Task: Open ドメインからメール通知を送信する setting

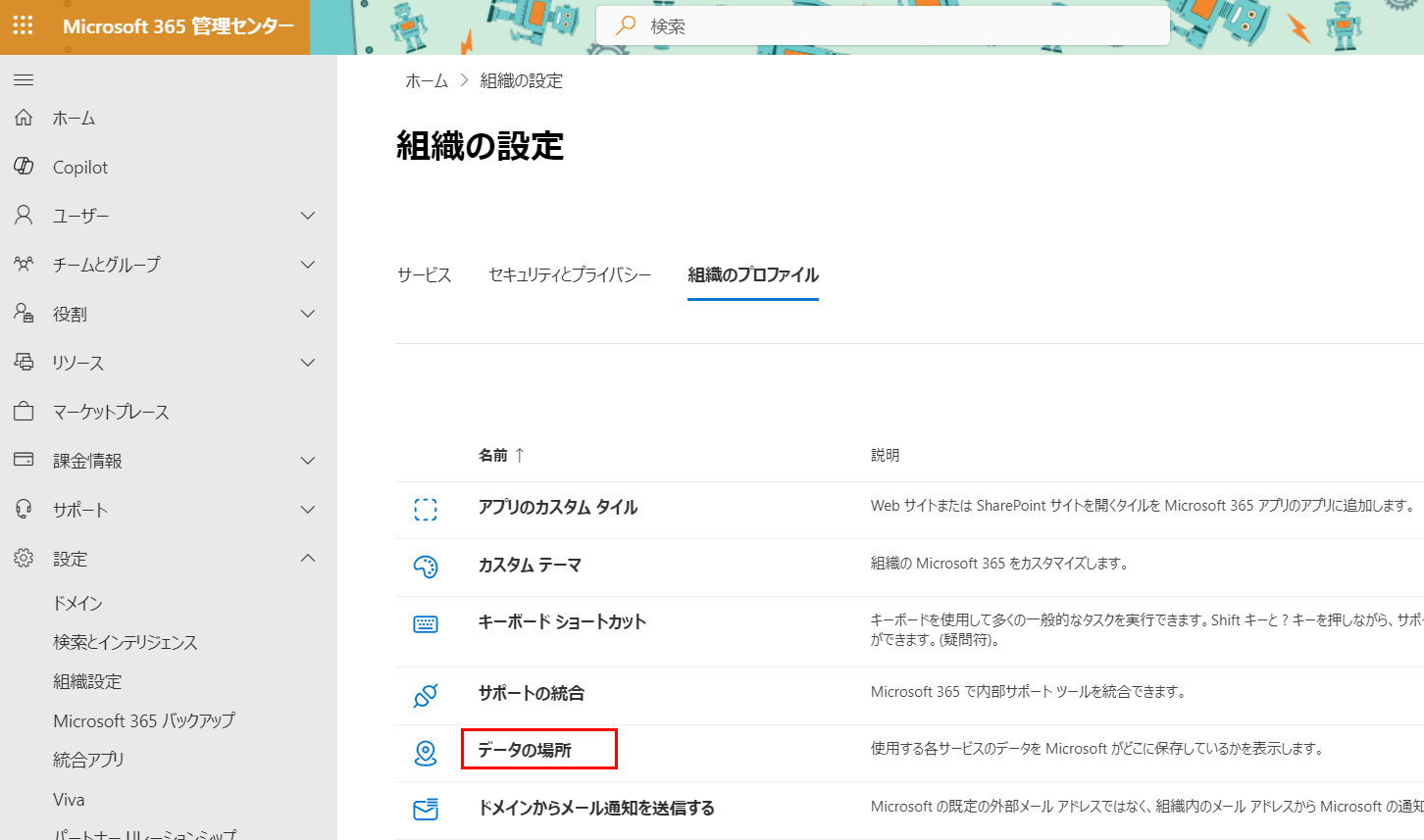Action: (x=596, y=808)
